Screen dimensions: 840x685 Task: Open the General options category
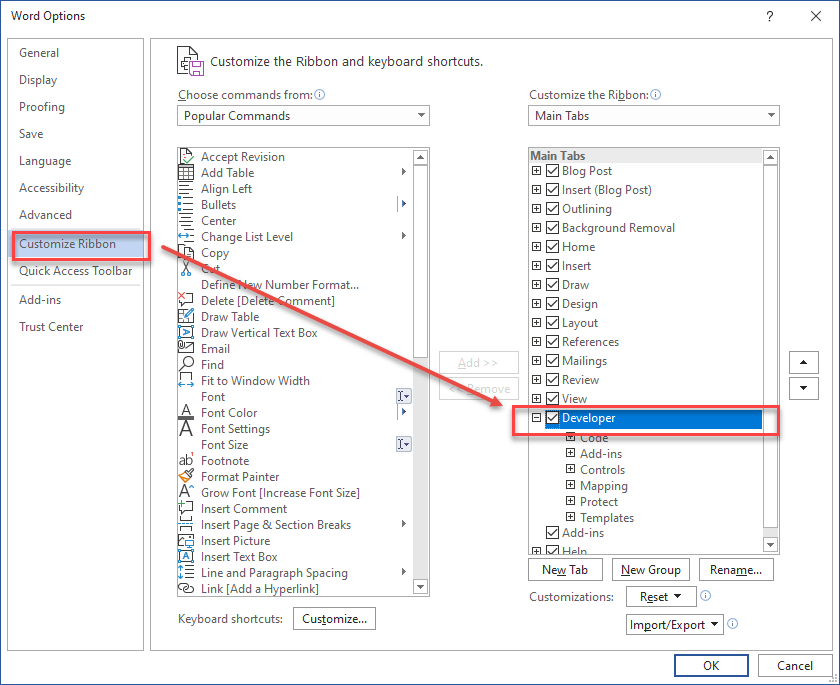pos(39,53)
